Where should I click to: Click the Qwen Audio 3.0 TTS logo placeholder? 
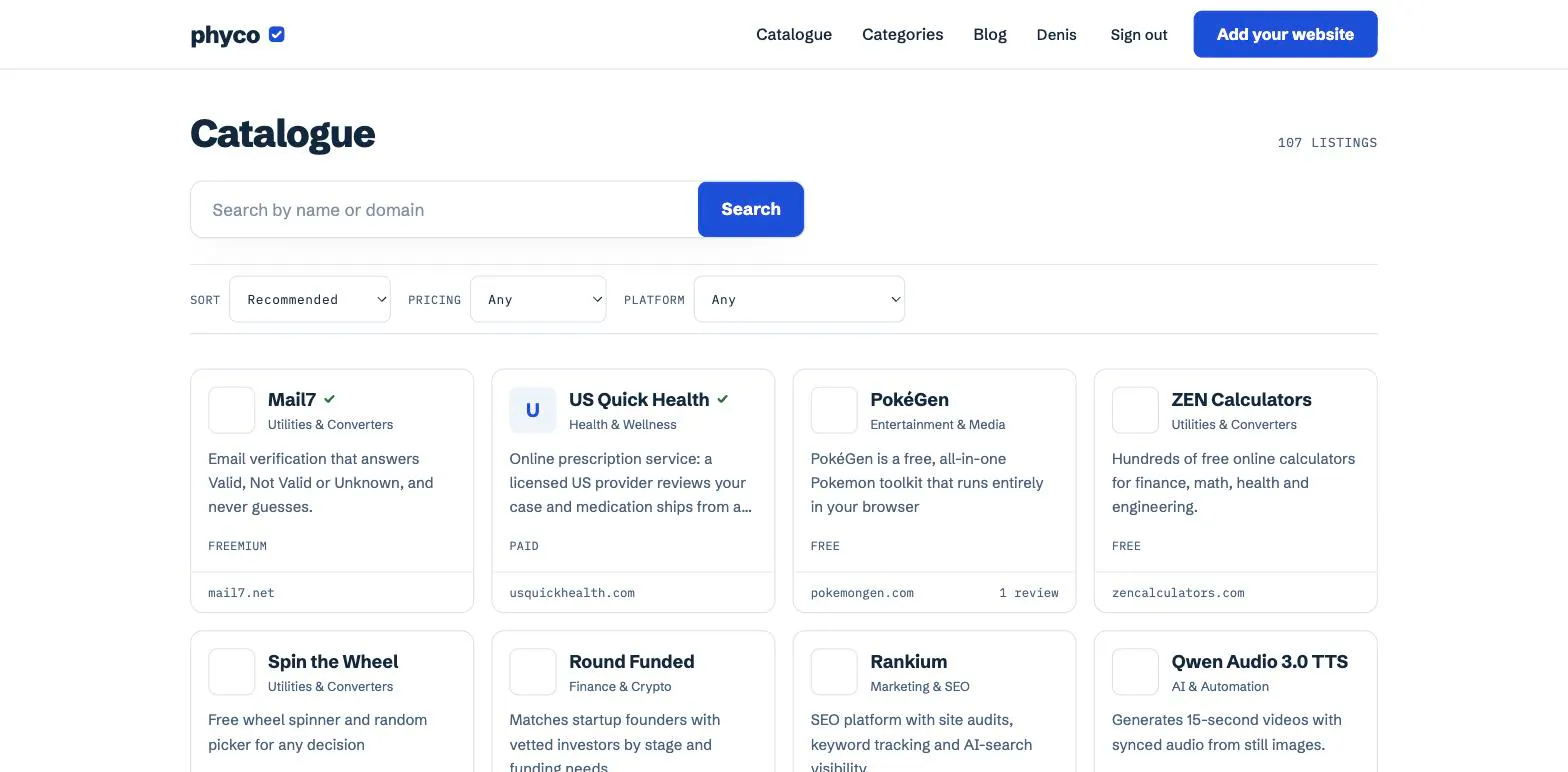(1135, 672)
